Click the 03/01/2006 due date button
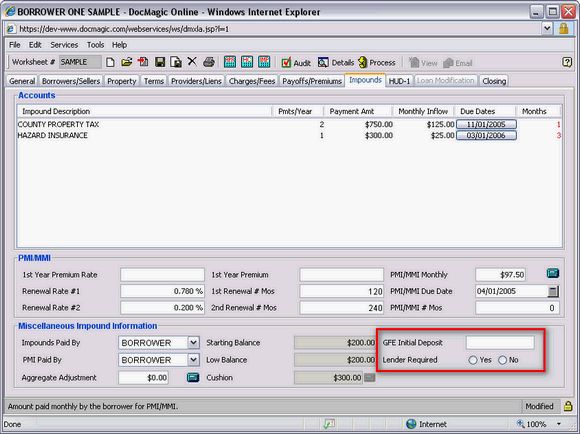 tap(486, 135)
